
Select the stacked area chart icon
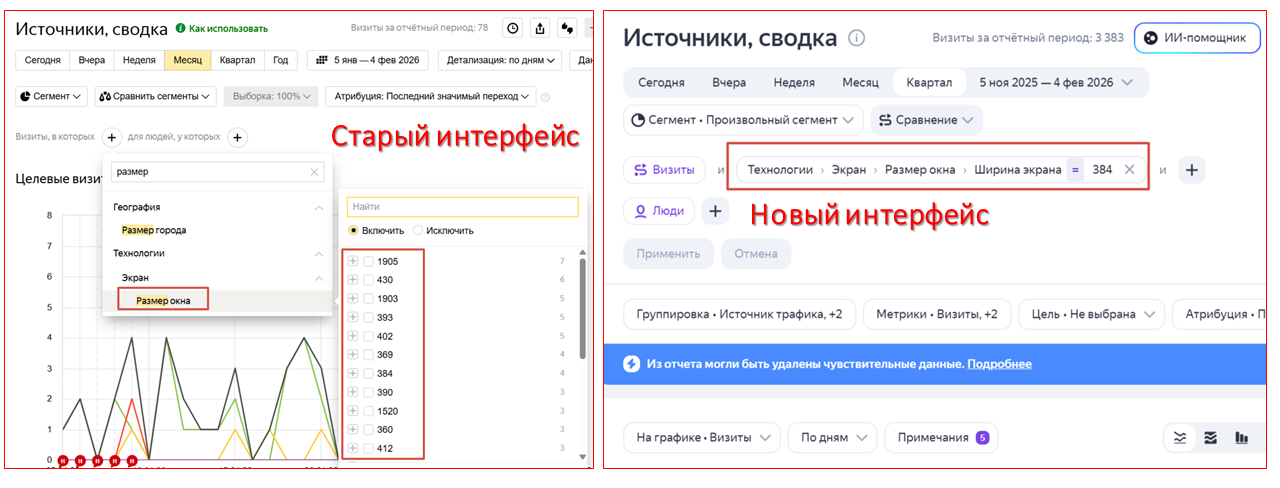click(1211, 438)
